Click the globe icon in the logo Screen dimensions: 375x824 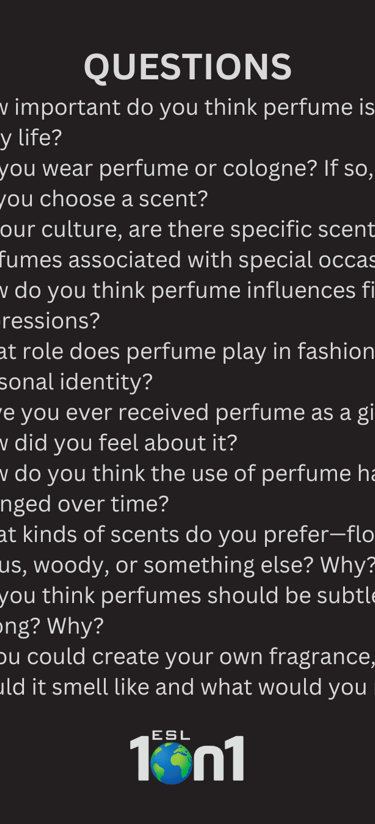(171, 763)
